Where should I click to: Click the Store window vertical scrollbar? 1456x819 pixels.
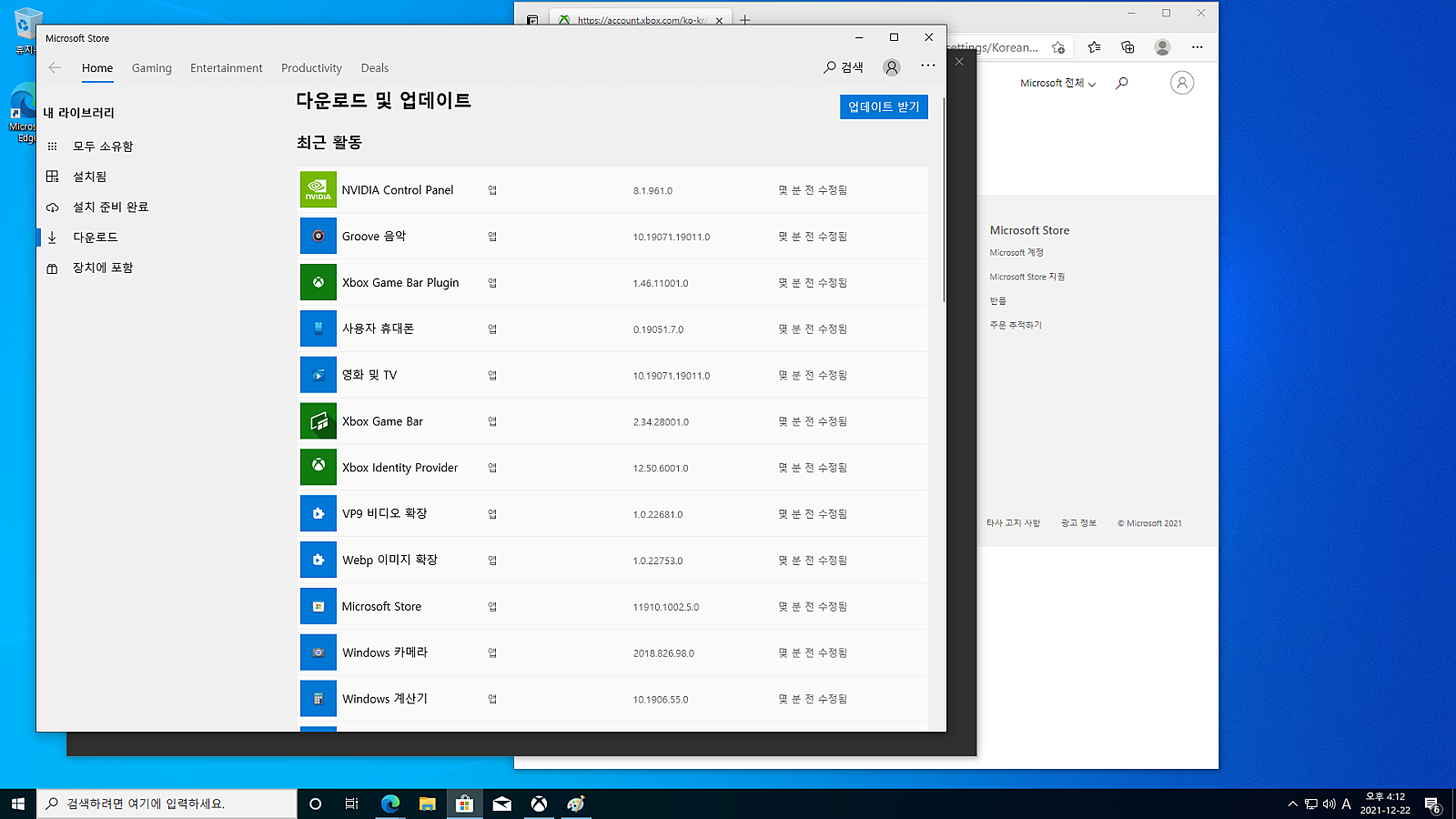pos(944,200)
